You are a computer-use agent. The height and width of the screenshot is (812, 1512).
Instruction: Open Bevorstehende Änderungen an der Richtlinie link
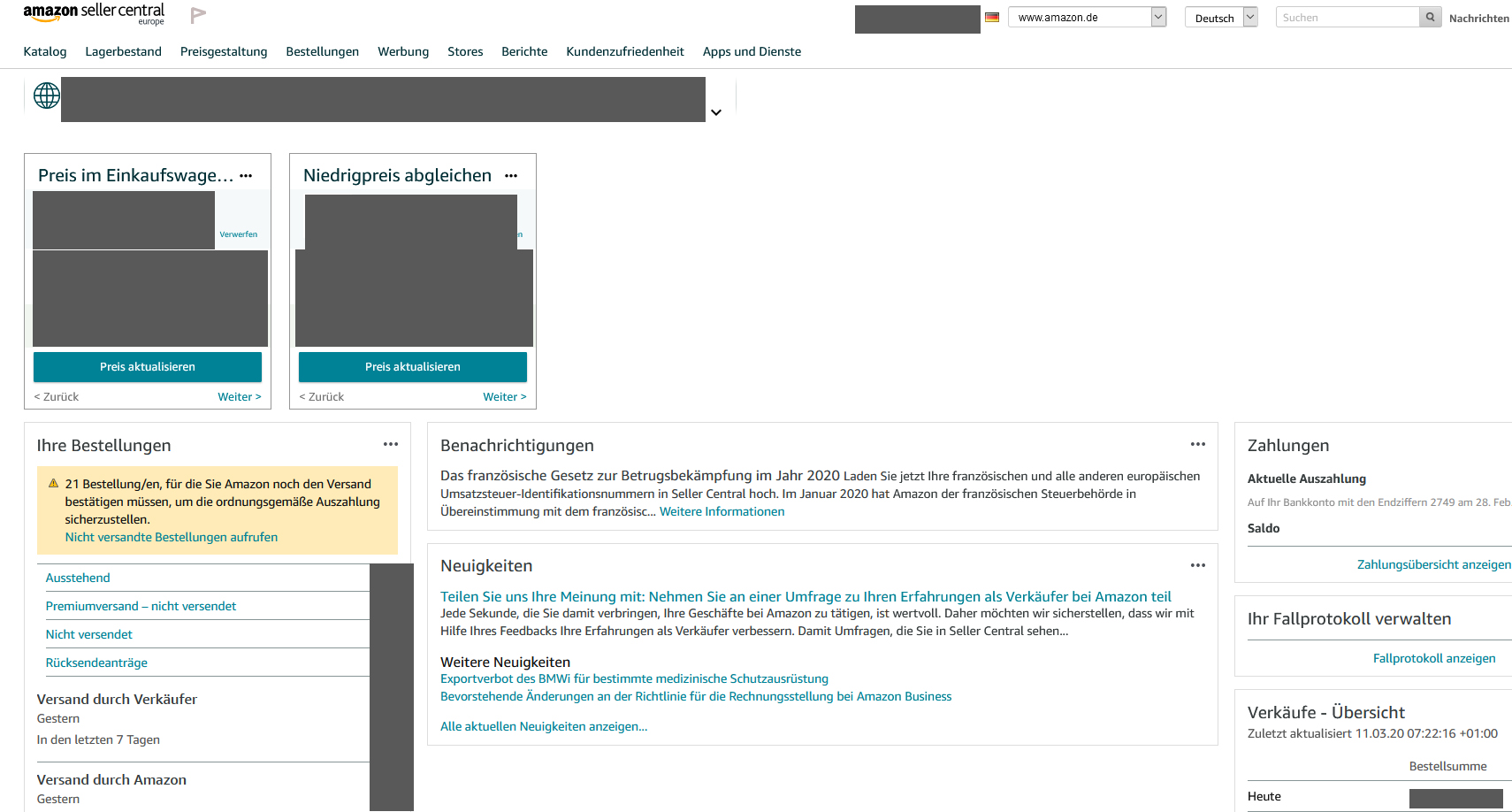tap(696, 696)
